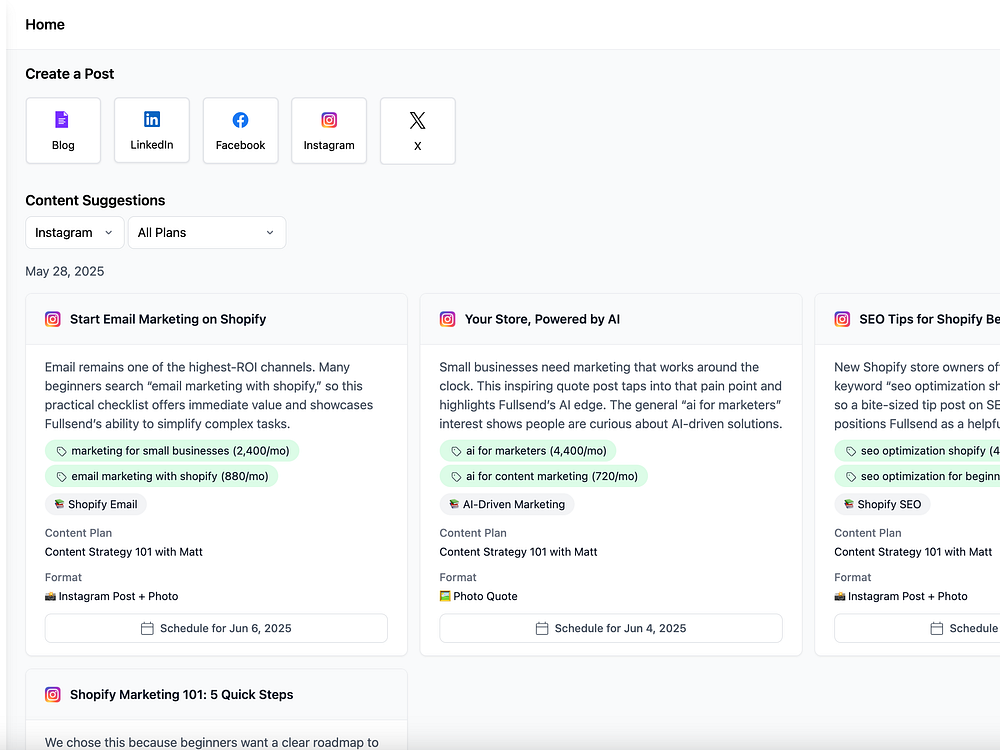This screenshot has height=750, width=1000.
Task: Click tag icon on ai for marketers
Action: [456, 452]
